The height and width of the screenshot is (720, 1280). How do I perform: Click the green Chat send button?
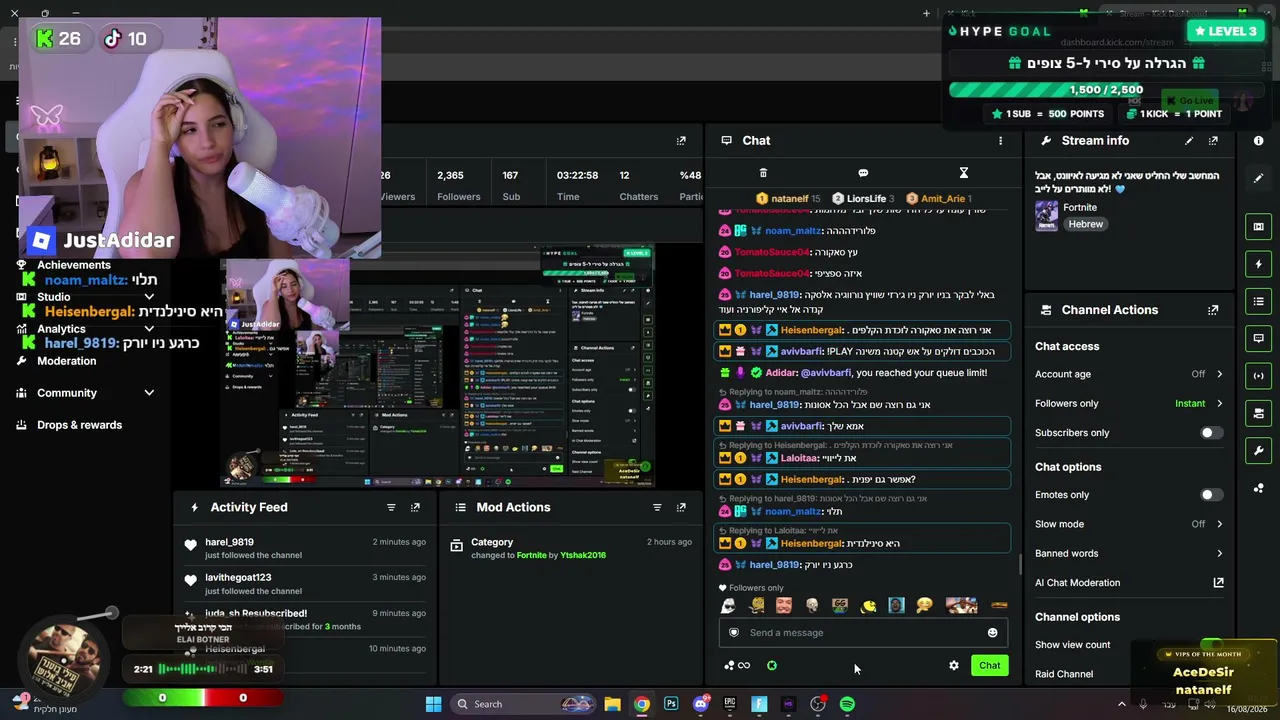coord(989,666)
